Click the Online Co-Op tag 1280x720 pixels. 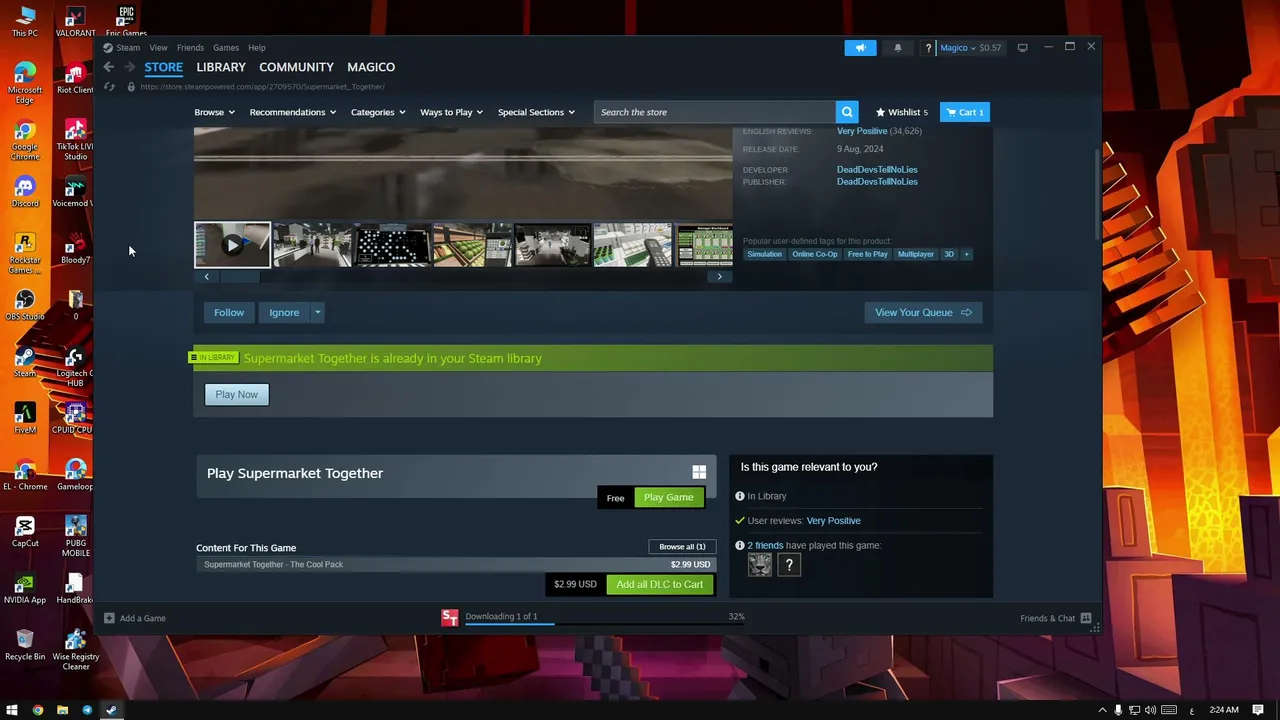coord(815,254)
